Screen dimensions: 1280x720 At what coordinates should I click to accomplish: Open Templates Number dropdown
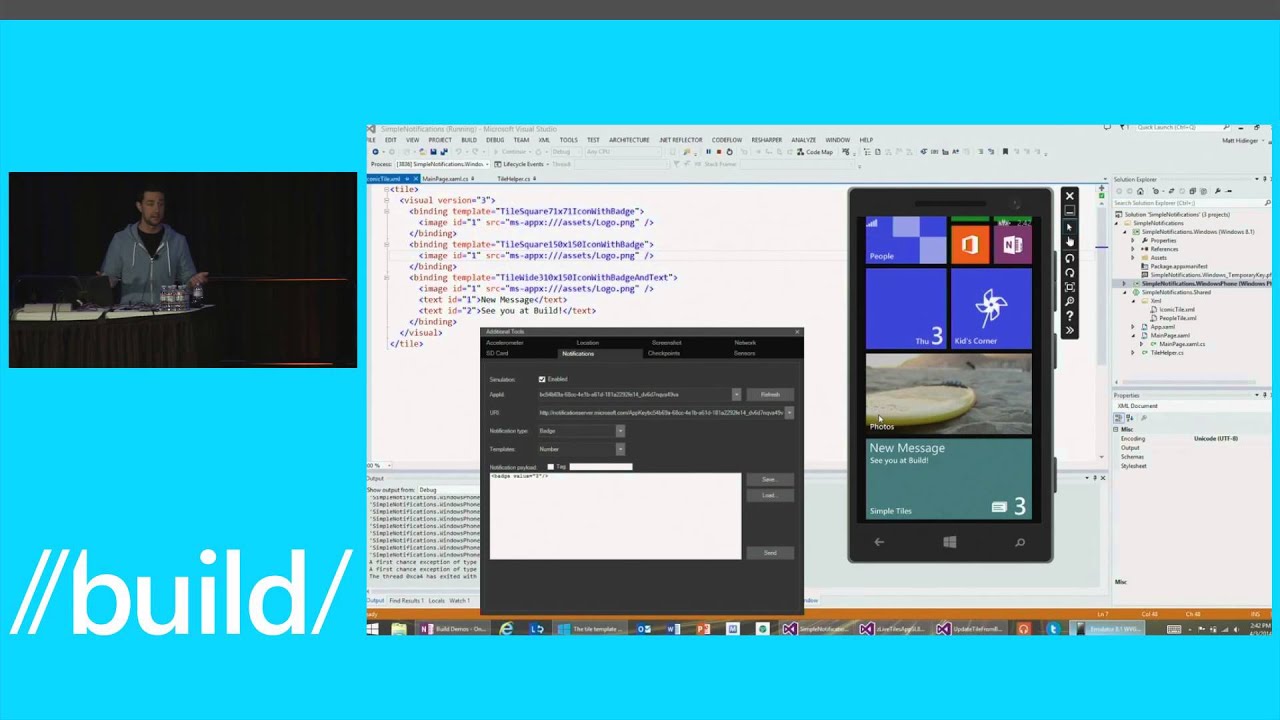[x=620, y=449]
